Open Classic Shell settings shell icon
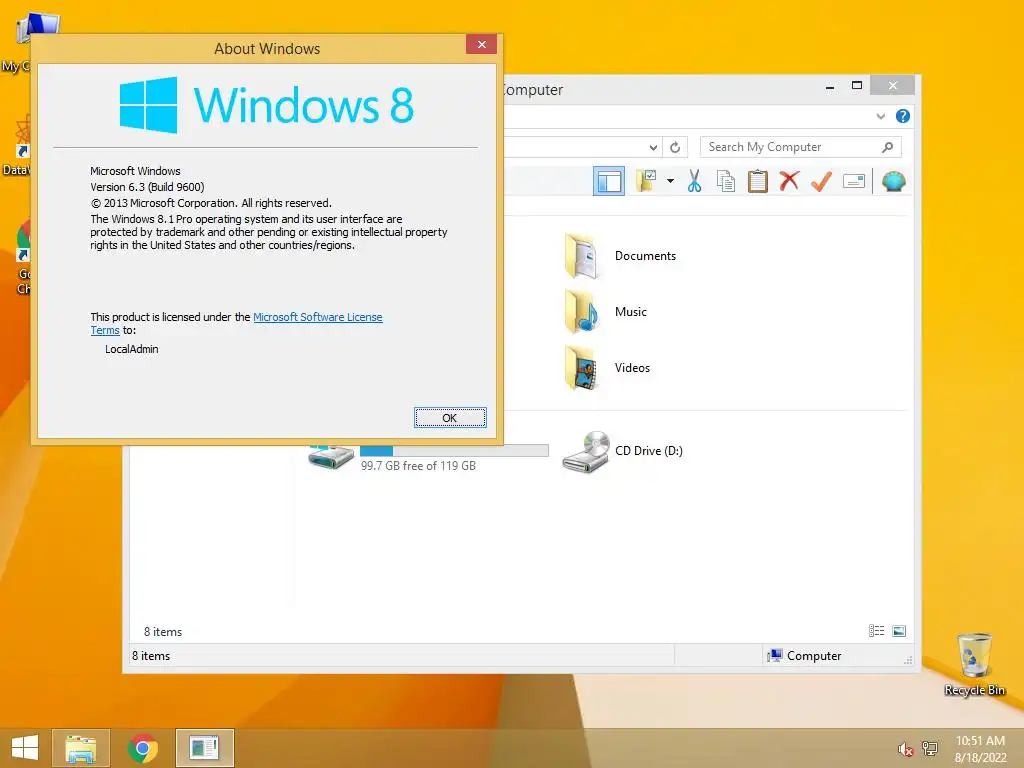Screen dimensions: 1024x768 pos(893,181)
